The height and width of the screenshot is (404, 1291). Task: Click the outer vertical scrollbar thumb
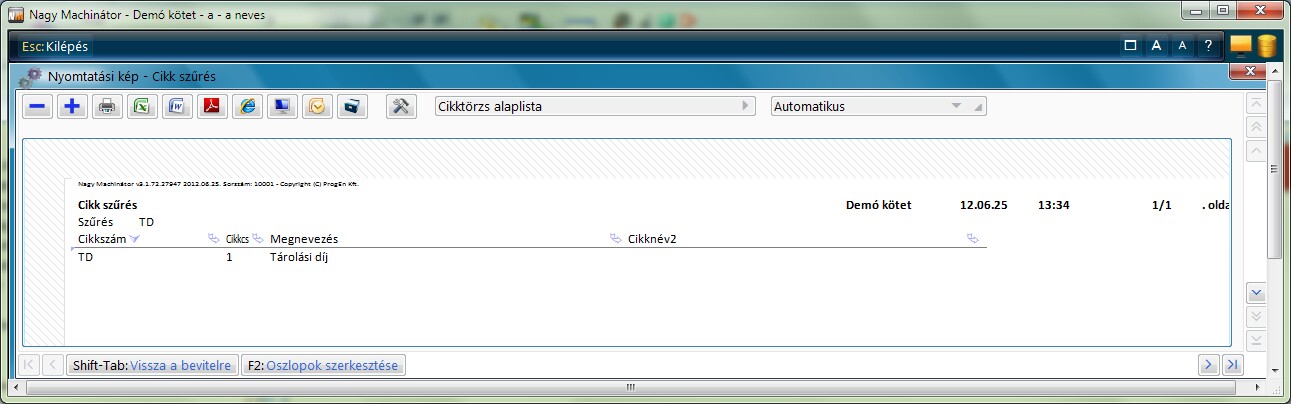pos(1276,169)
